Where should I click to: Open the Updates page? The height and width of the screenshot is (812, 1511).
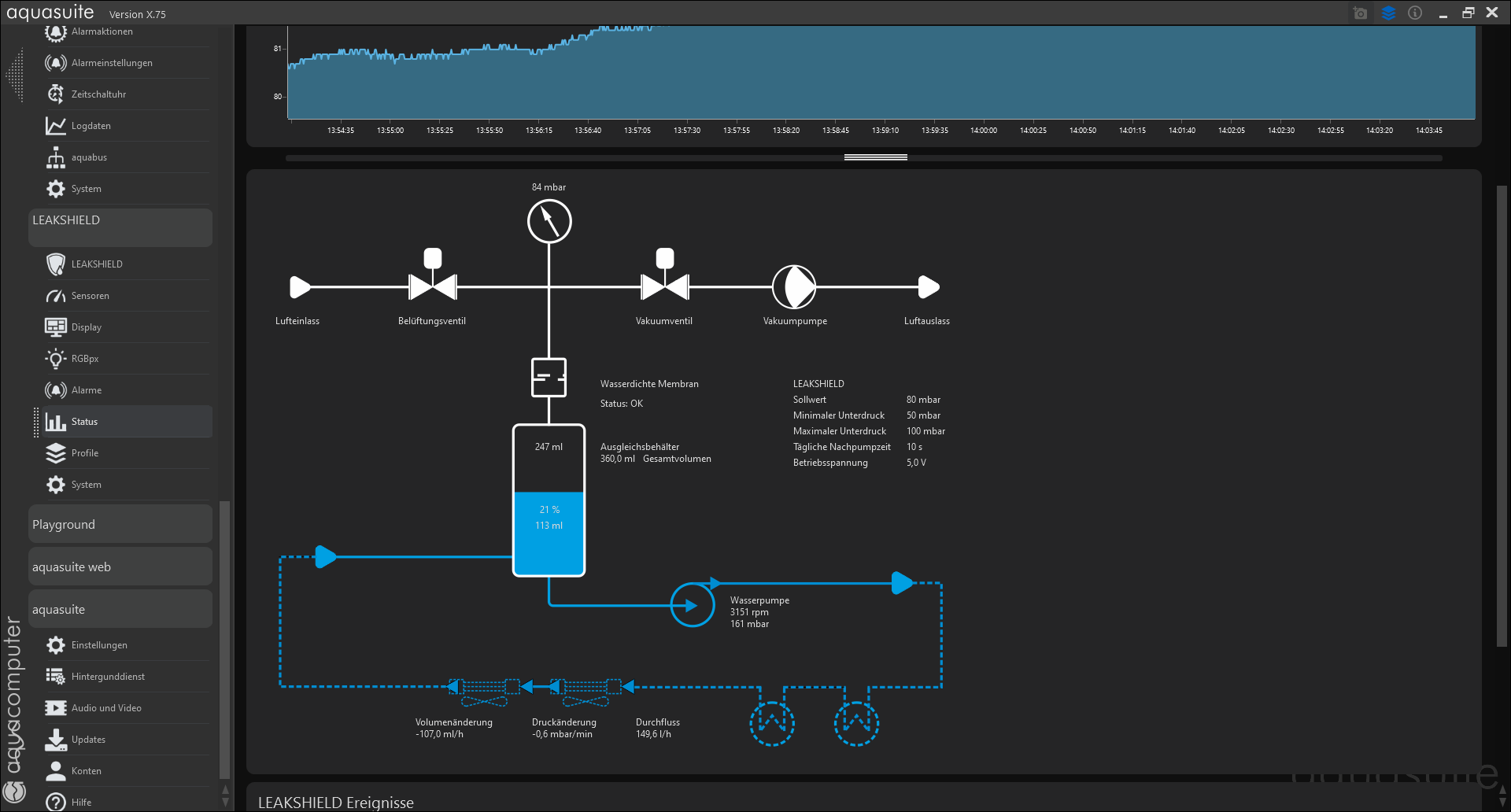point(88,740)
